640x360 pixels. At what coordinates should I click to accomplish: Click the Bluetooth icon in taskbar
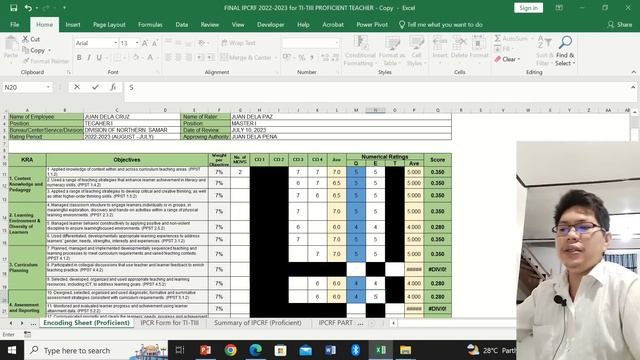click(356, 350)
